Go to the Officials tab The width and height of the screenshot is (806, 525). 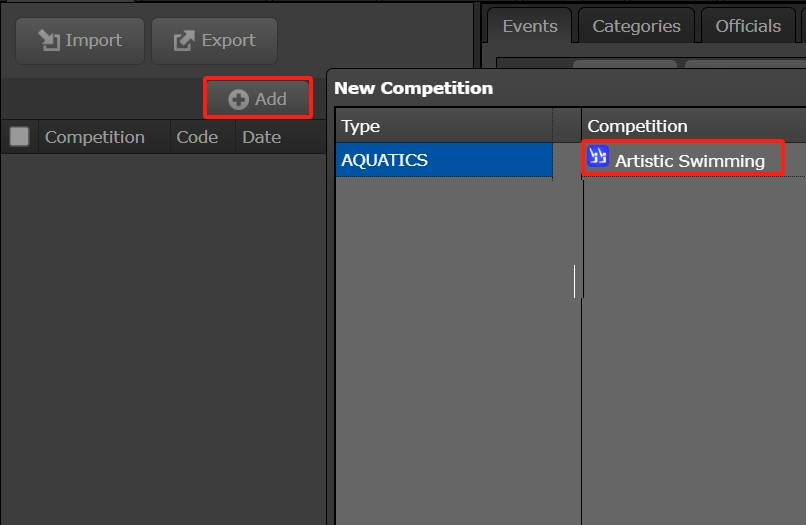tap(747, 27)
